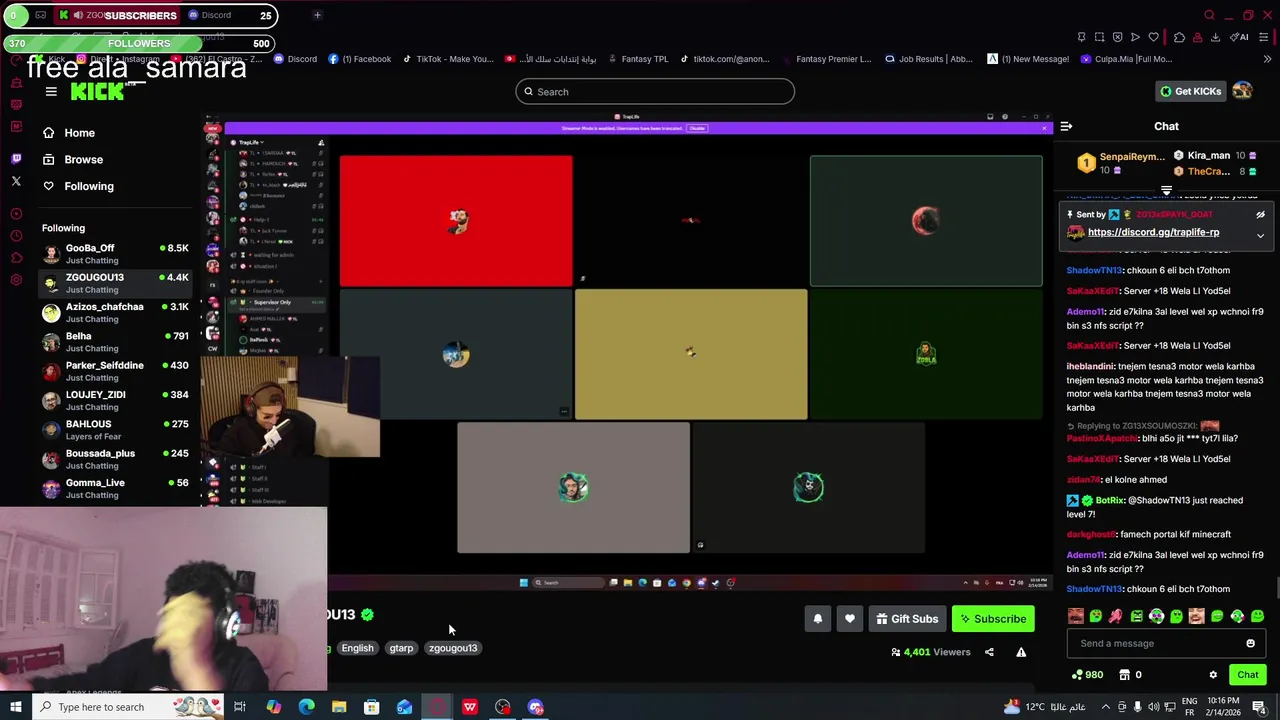
Task: Open X icon in browser sidebar
Action: click(x=16, y=181)
